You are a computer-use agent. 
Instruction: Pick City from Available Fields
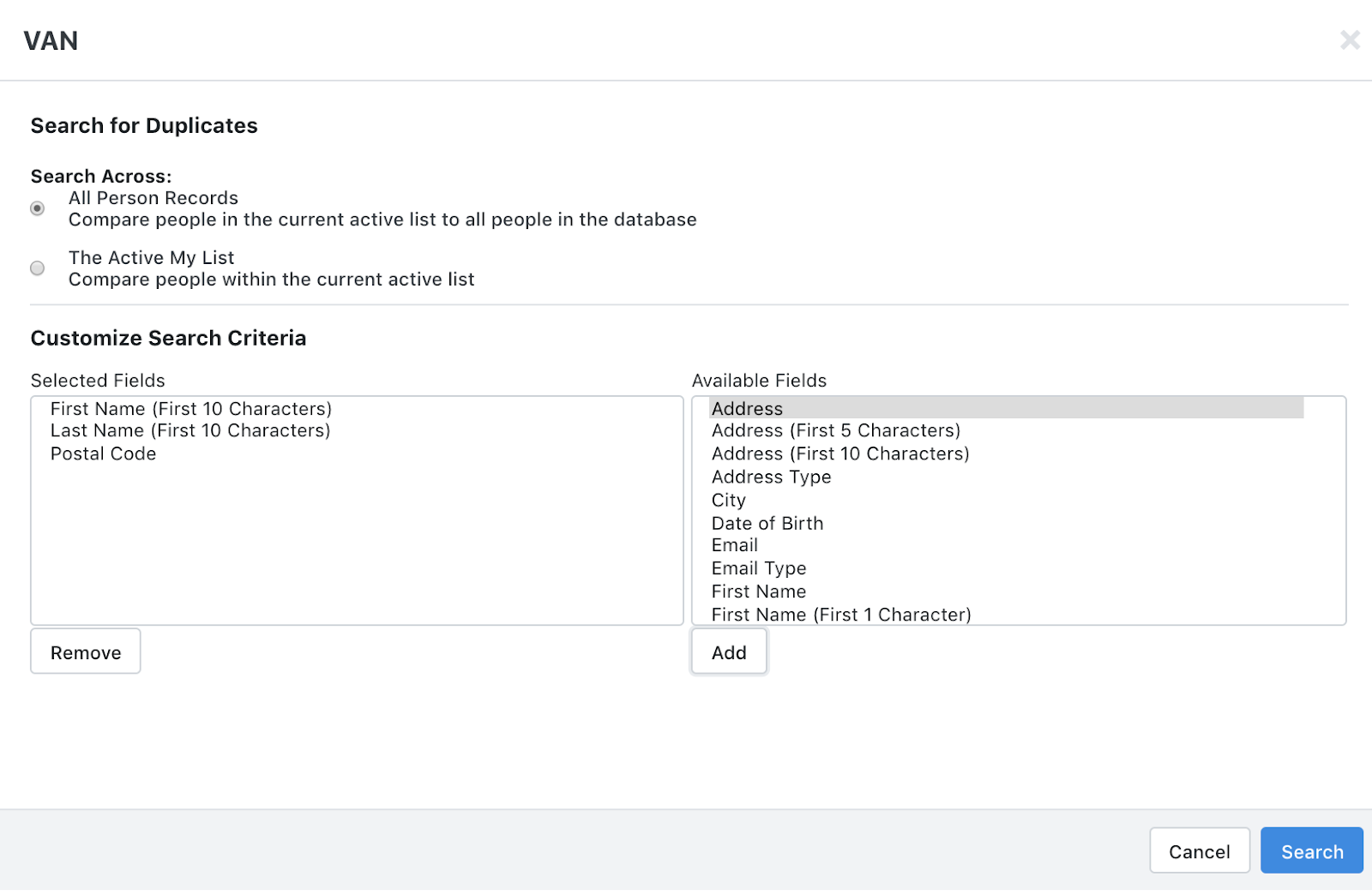coord(729,500)
